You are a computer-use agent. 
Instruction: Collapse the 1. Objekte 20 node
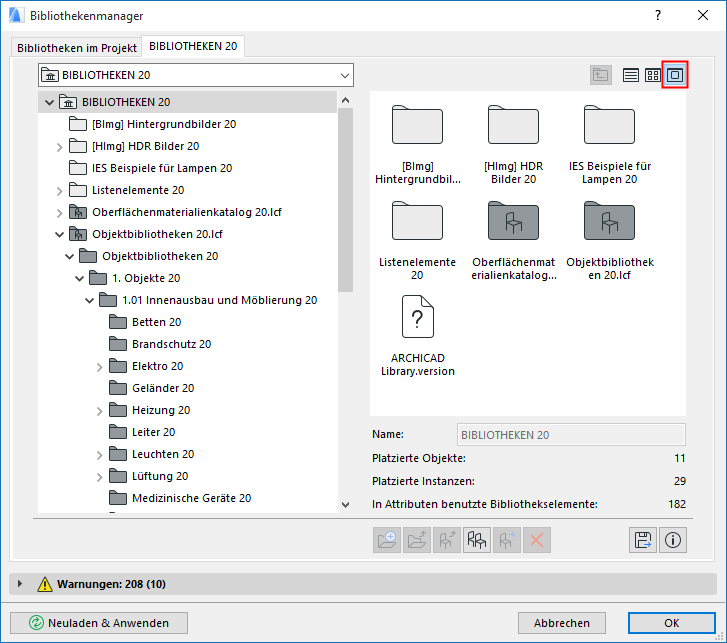tap(79, 278)
